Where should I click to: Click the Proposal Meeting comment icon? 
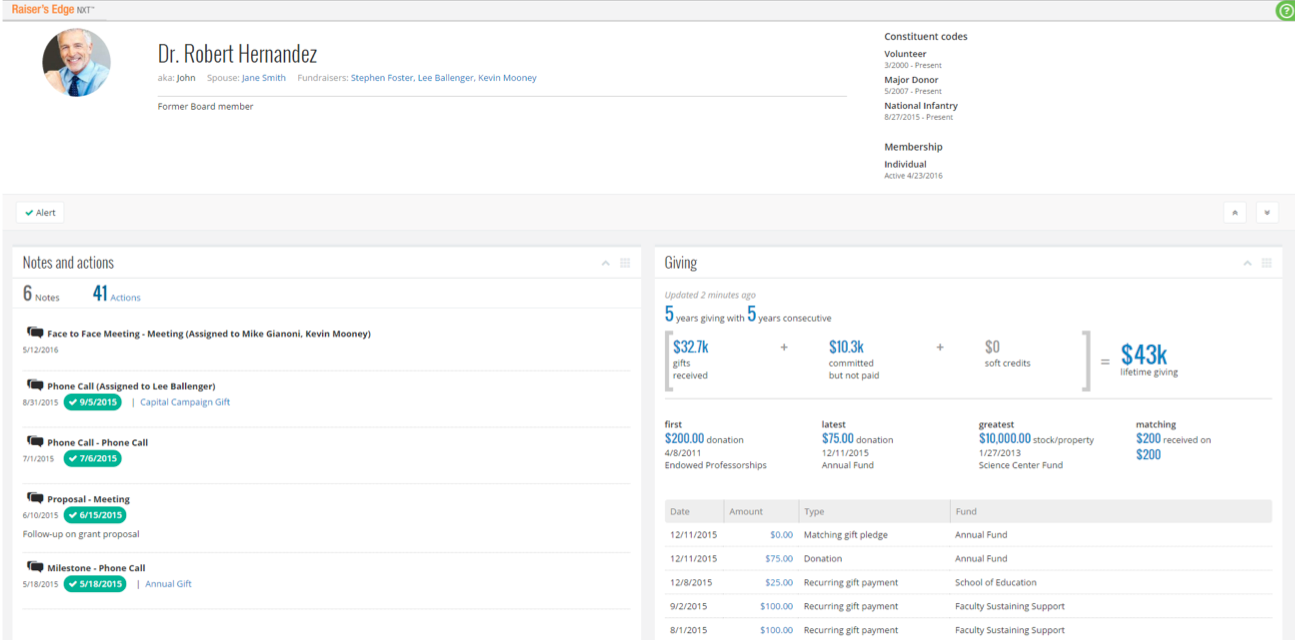tap(35, 498)
